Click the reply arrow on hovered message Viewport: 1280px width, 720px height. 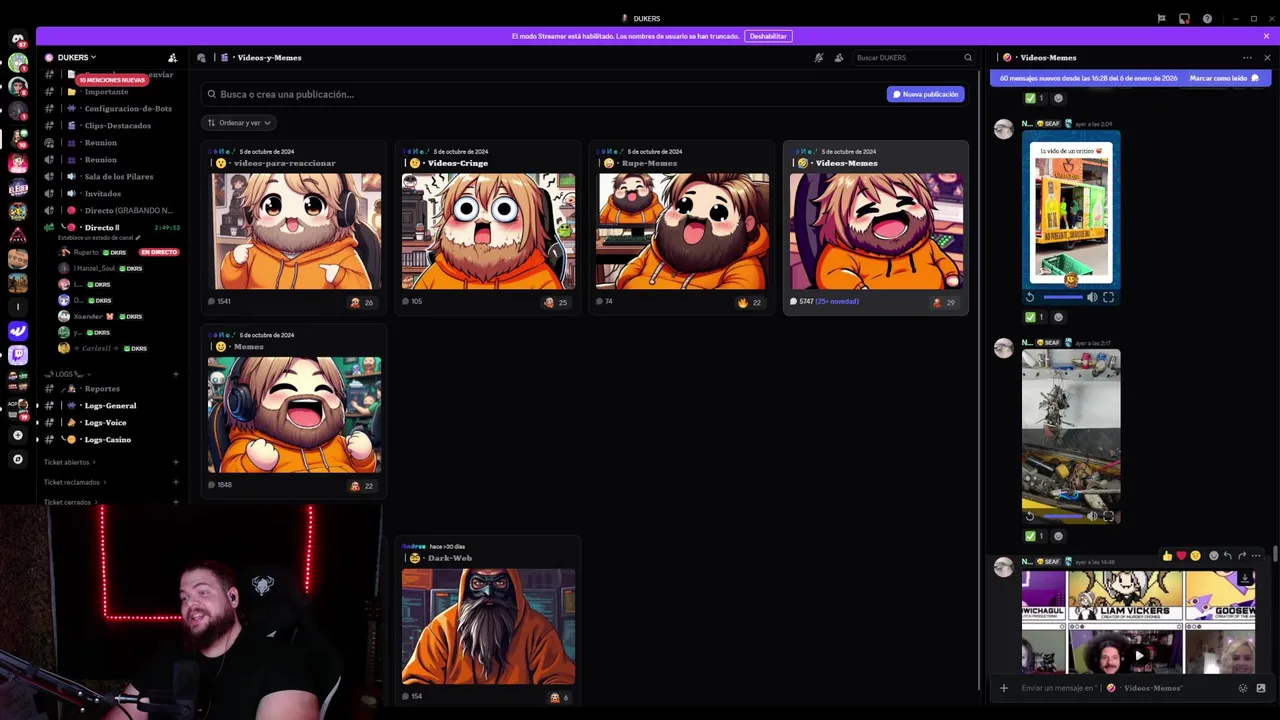pyautogui.click(x=1228, y=556)
